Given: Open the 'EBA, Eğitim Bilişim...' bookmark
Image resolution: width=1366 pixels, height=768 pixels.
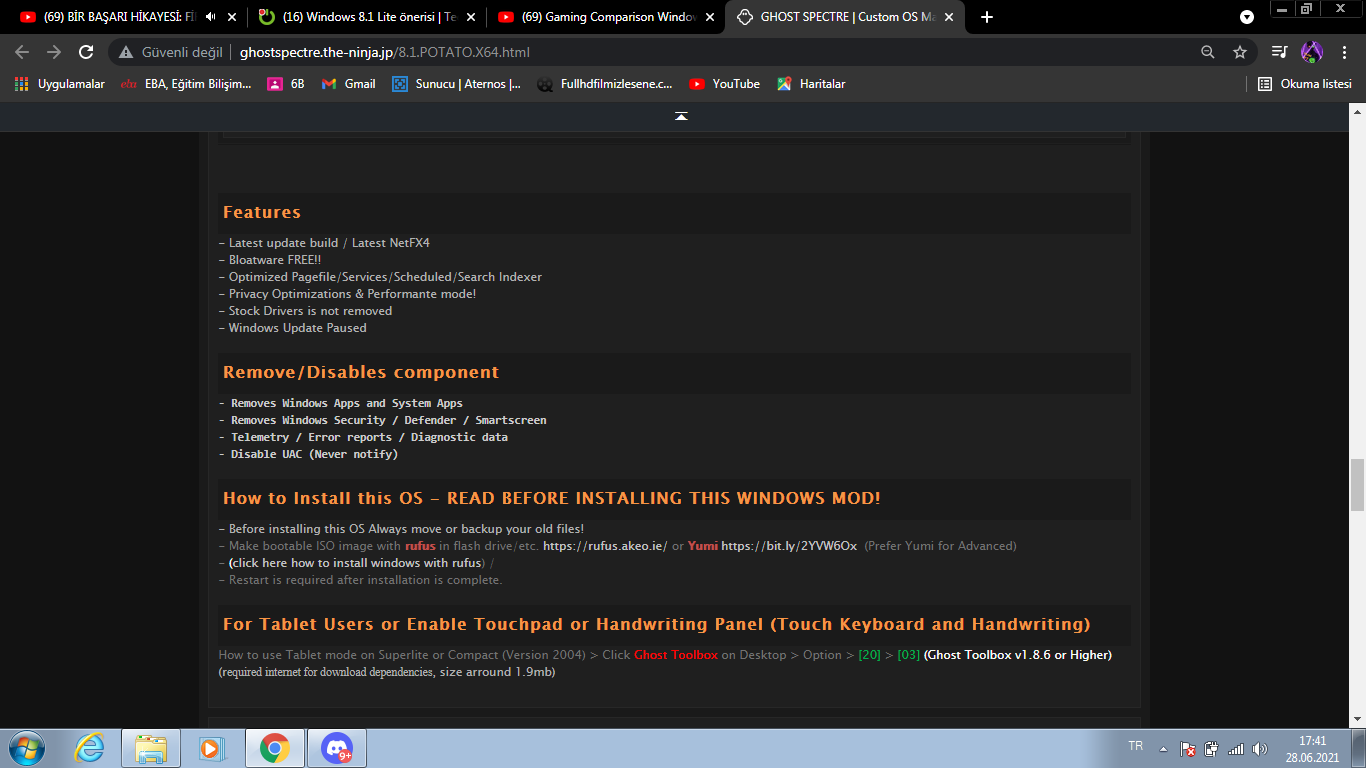Looking at the screenshot, I should click(186, 84).
